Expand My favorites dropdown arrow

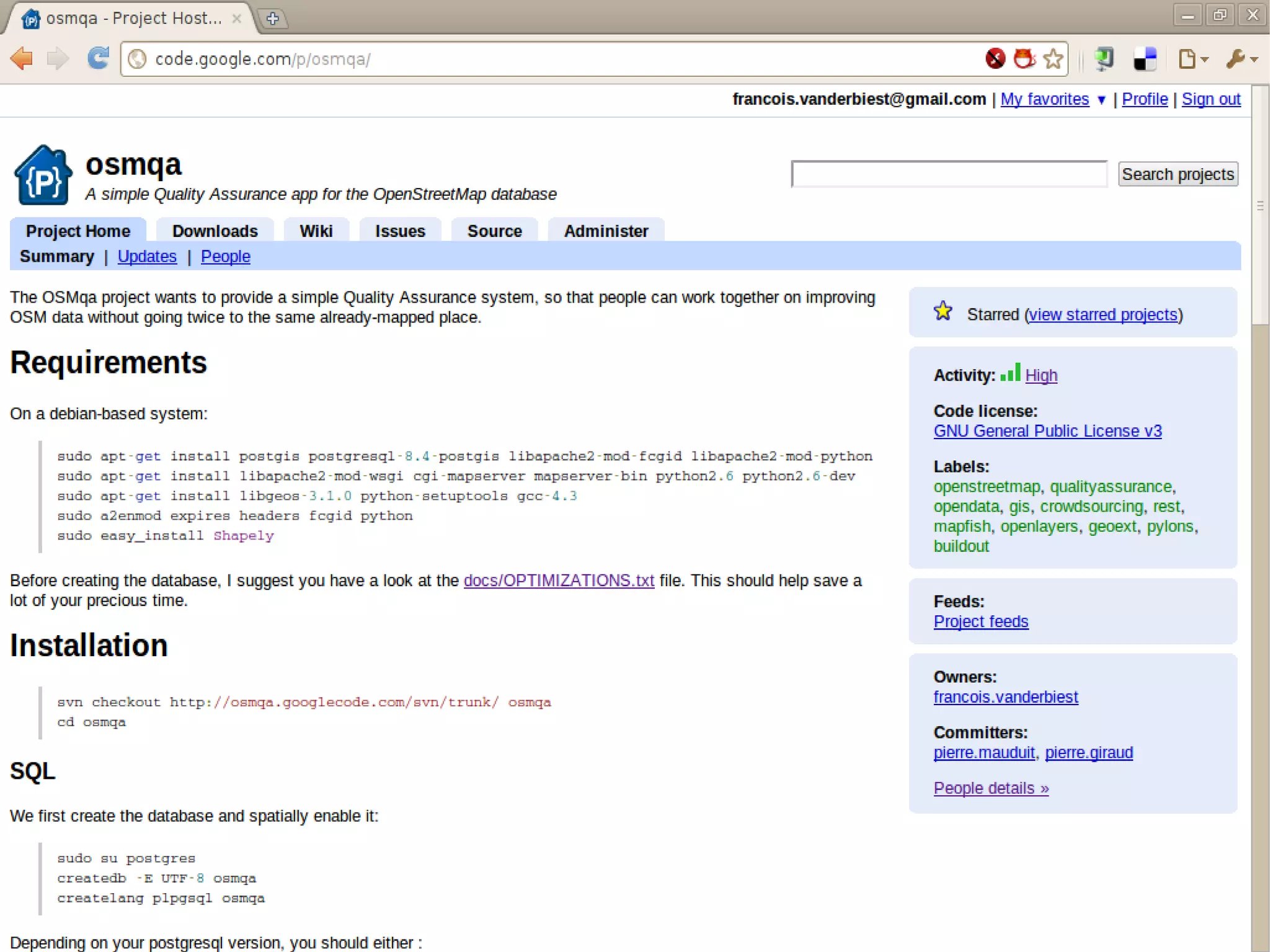tap(1101, 100)
